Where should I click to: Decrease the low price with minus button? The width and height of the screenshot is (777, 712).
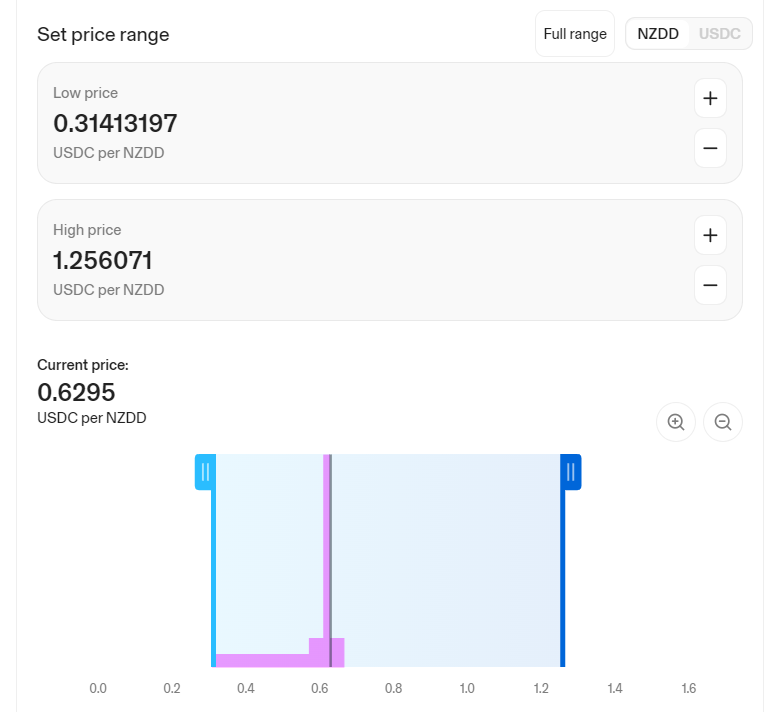[710, 148]
